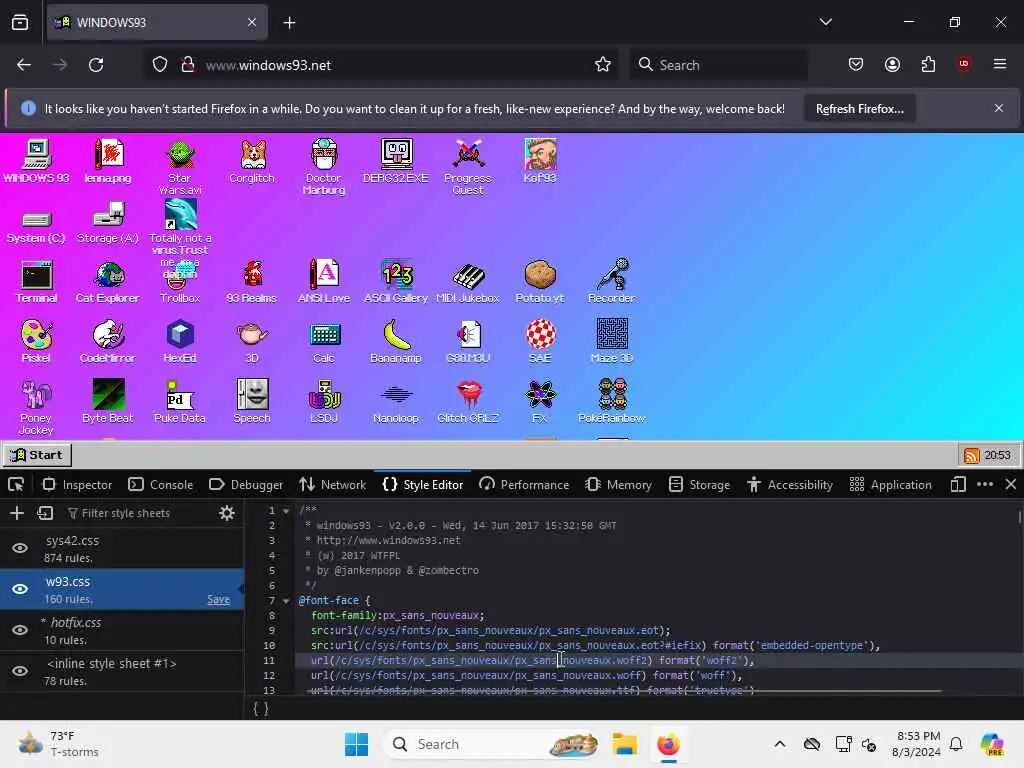This screenshot has height=768, width=1024.
Task: Switch to the Debugger tab
Action: coord(246,485)
